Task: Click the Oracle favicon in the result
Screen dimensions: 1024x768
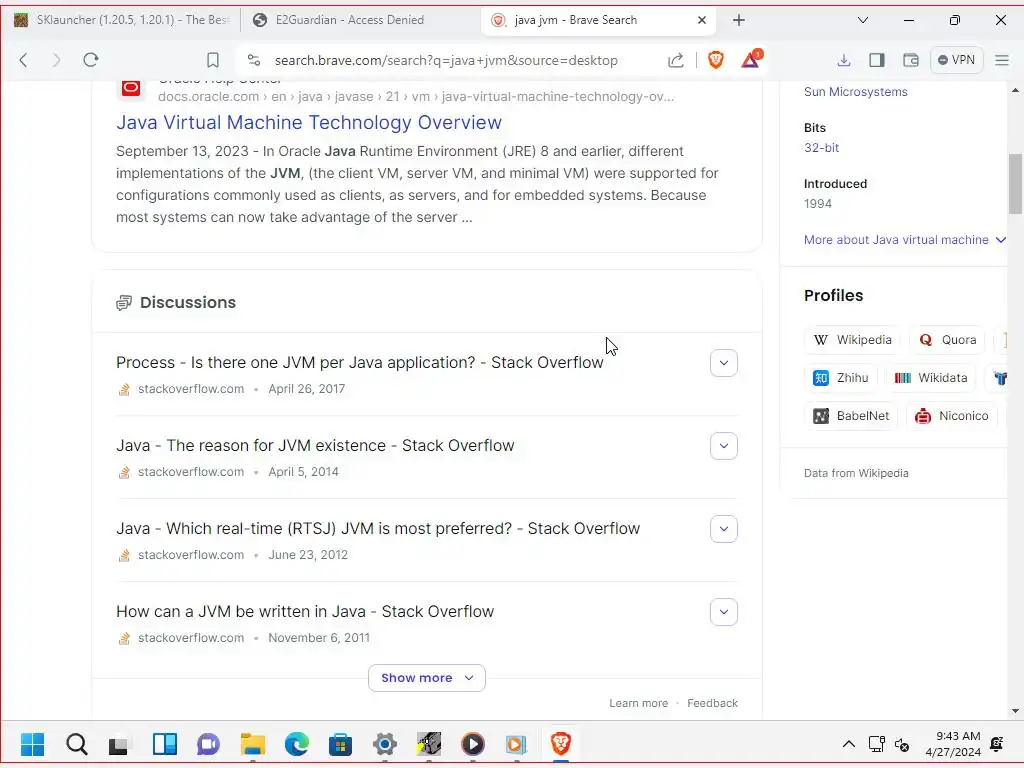Action: 131,88
